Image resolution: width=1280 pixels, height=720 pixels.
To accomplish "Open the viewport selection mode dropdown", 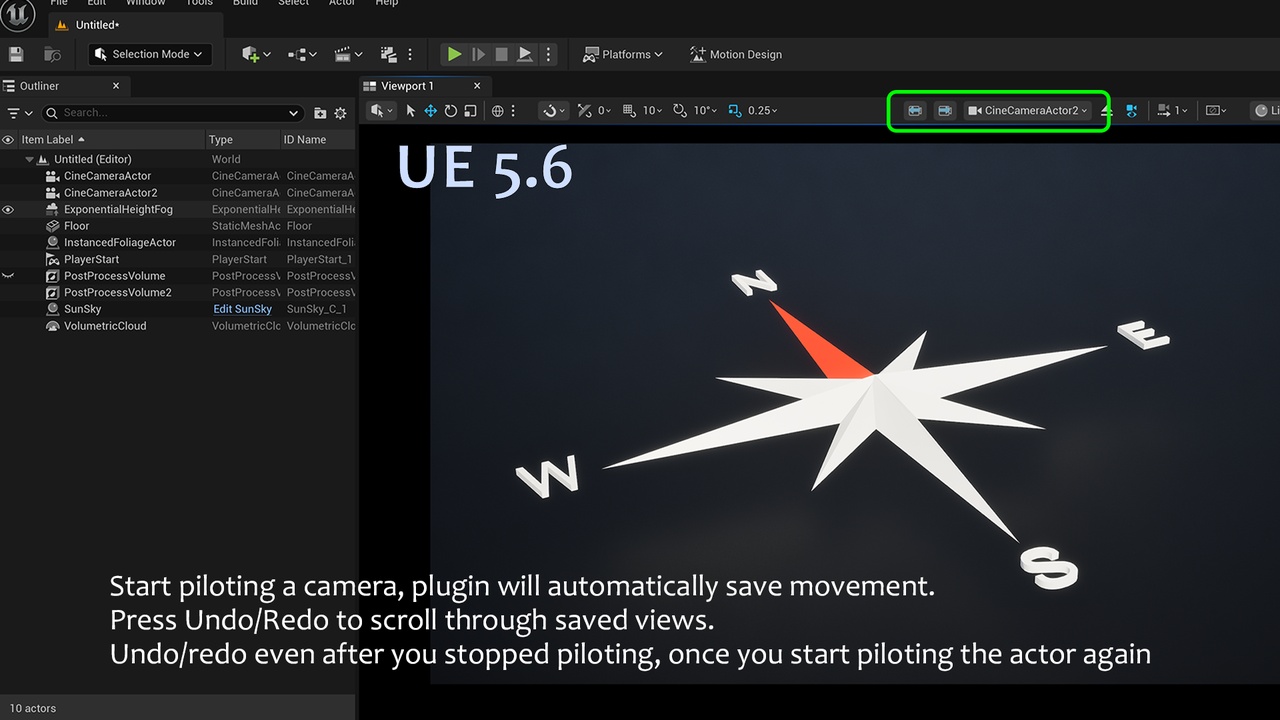I will click(381, 111).
